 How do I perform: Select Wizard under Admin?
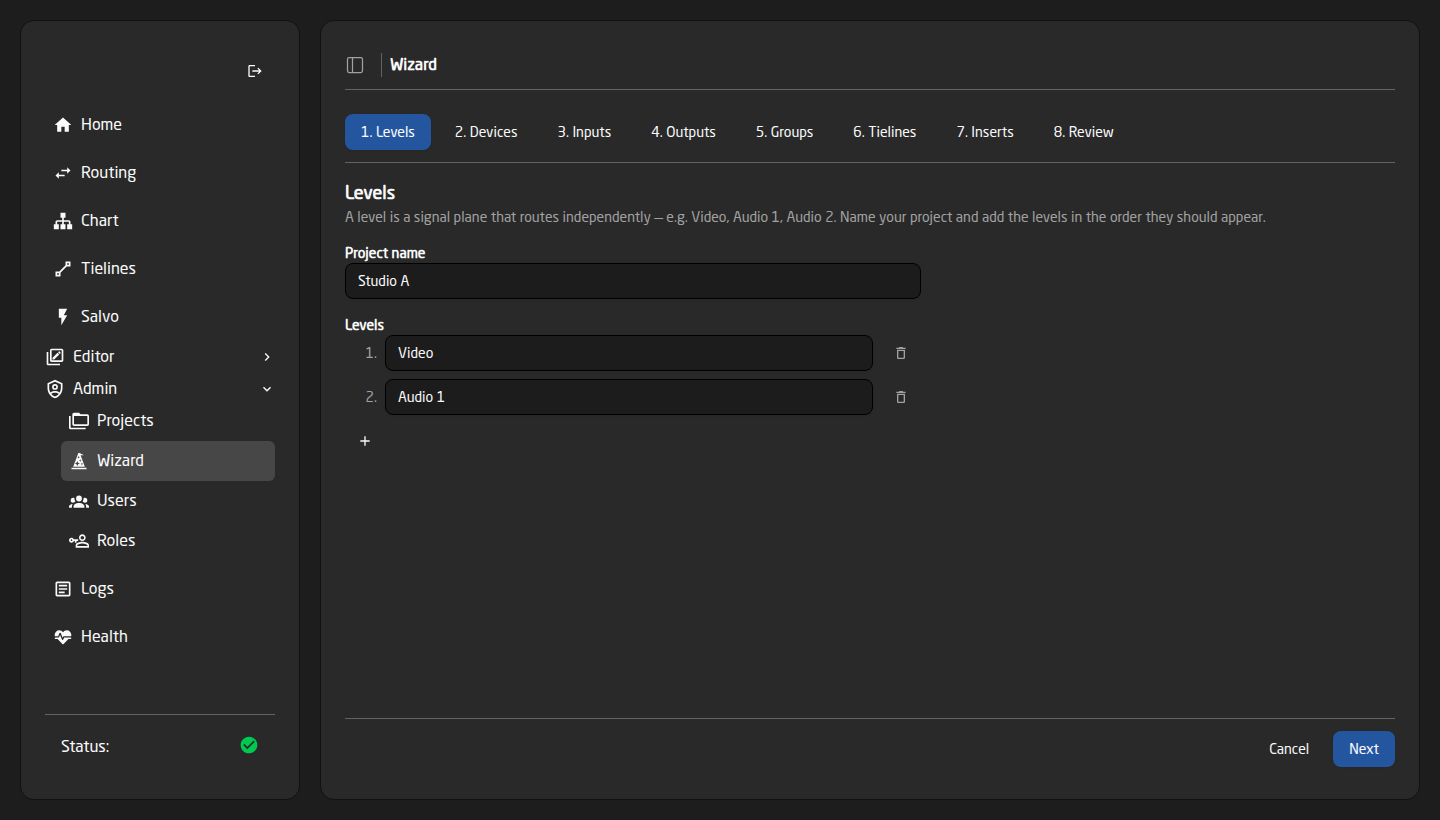click(168, 461)
